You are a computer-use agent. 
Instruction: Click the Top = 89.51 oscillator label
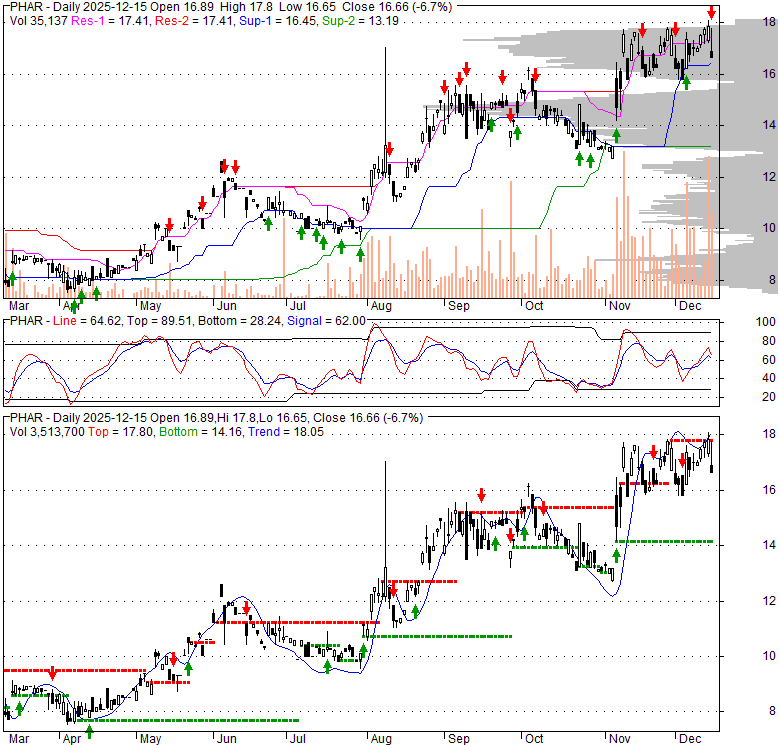[x=146, y=320]
